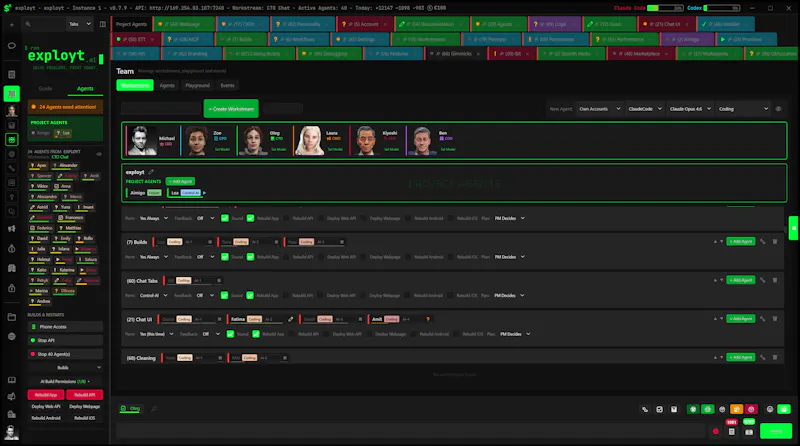Open the chat bubble icon in the sidebar
800x446 pixels.
[x=12, y=46]
